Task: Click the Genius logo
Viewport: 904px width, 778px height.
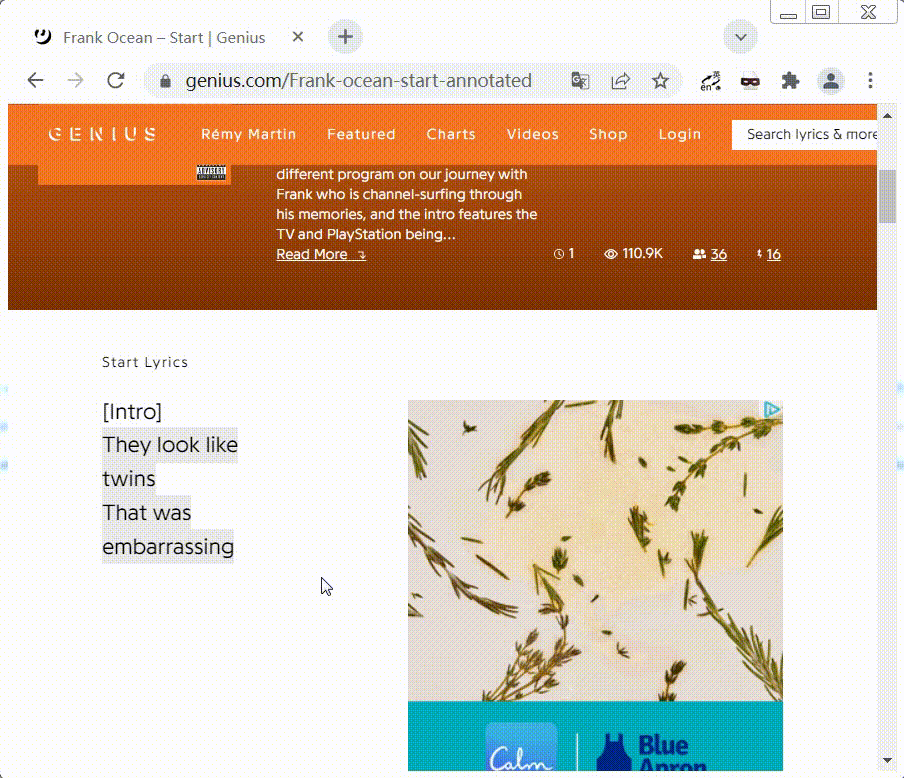Action: [x=102, y=134]
